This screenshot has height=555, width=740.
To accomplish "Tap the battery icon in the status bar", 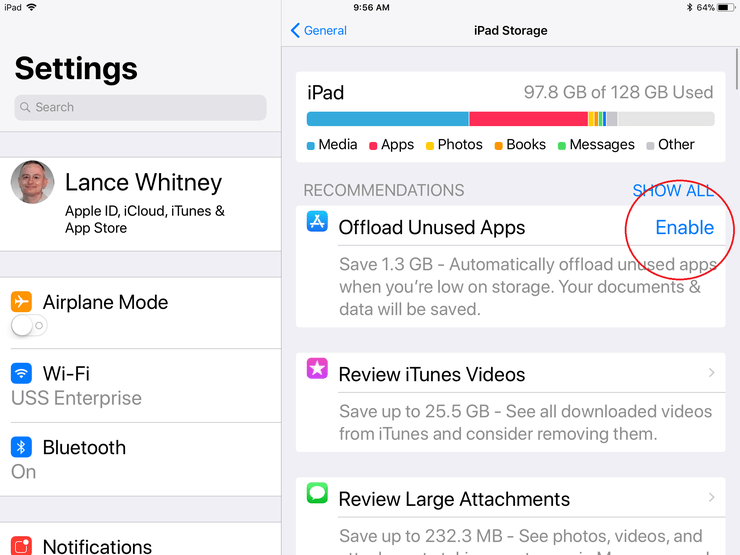I will [726, 8].
